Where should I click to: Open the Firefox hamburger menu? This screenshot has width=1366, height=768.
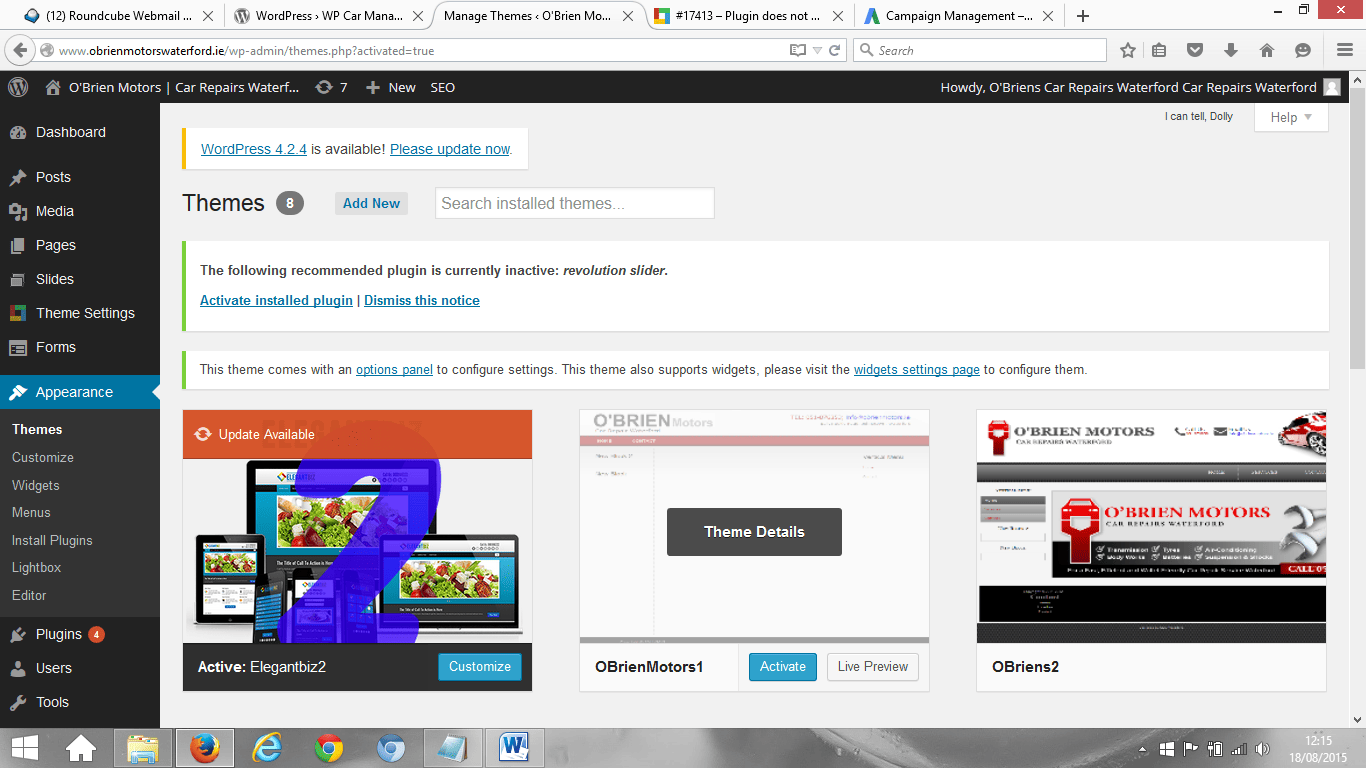[x=1345, y=50]
